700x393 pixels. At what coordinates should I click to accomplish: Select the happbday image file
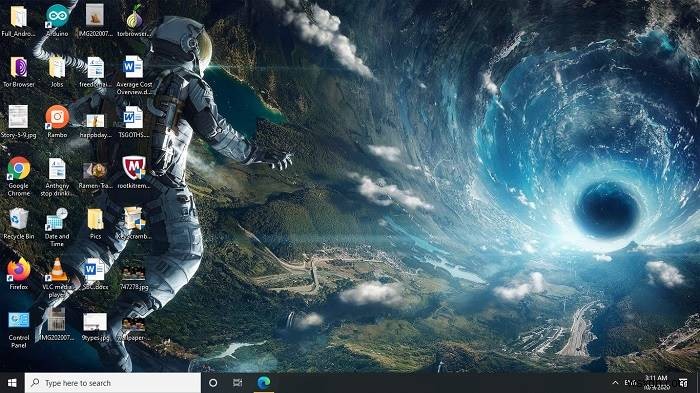pos(95,121)
